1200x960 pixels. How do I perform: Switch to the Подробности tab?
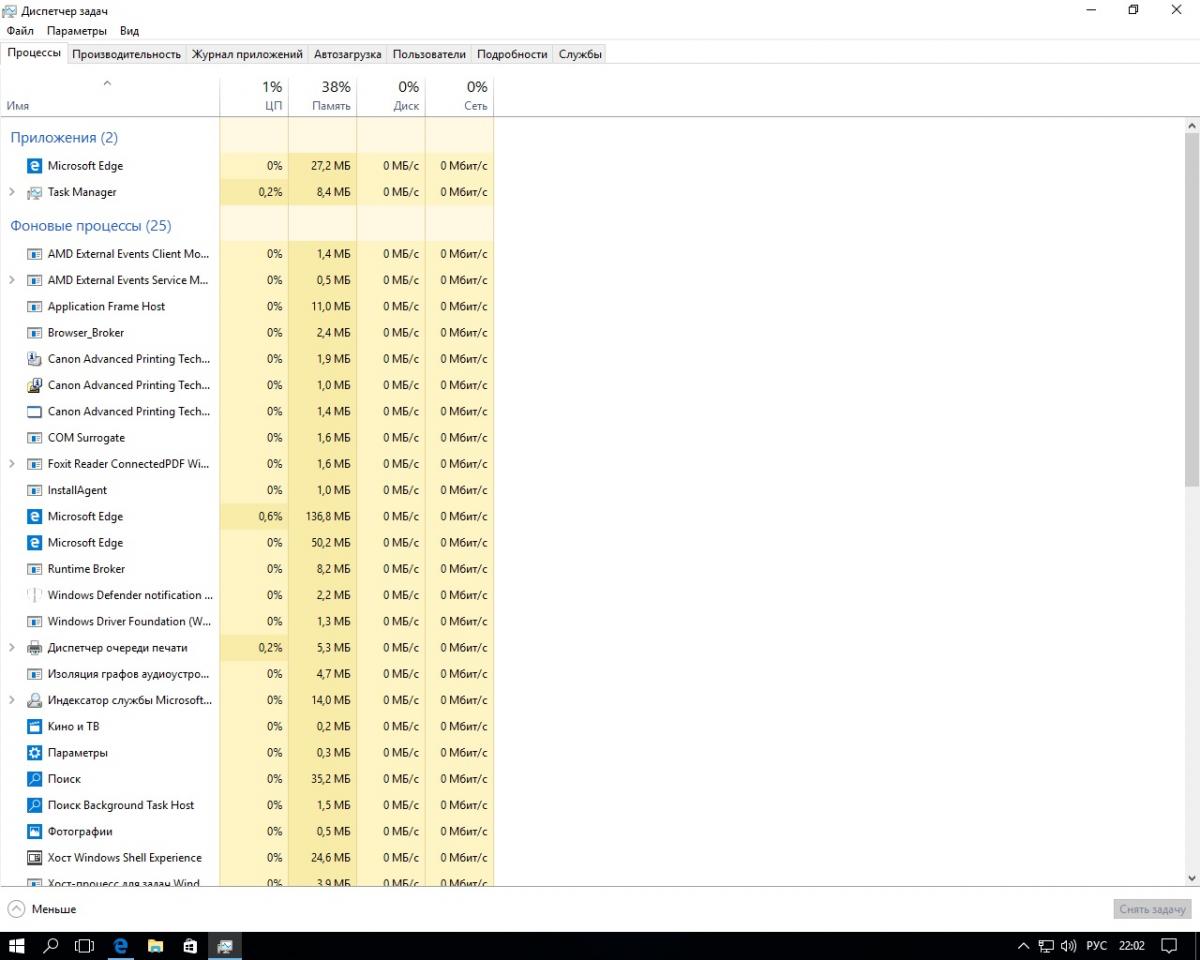click(x=512, y=54)
